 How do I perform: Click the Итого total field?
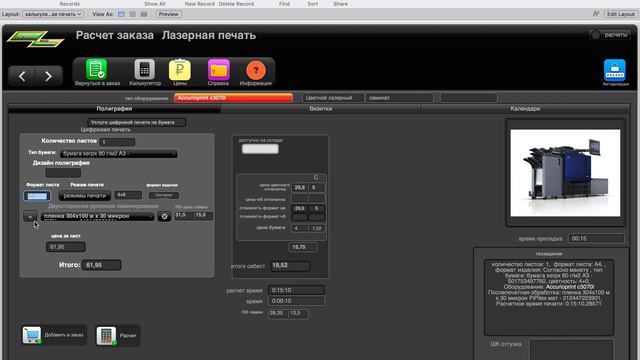tap(102, 265)
